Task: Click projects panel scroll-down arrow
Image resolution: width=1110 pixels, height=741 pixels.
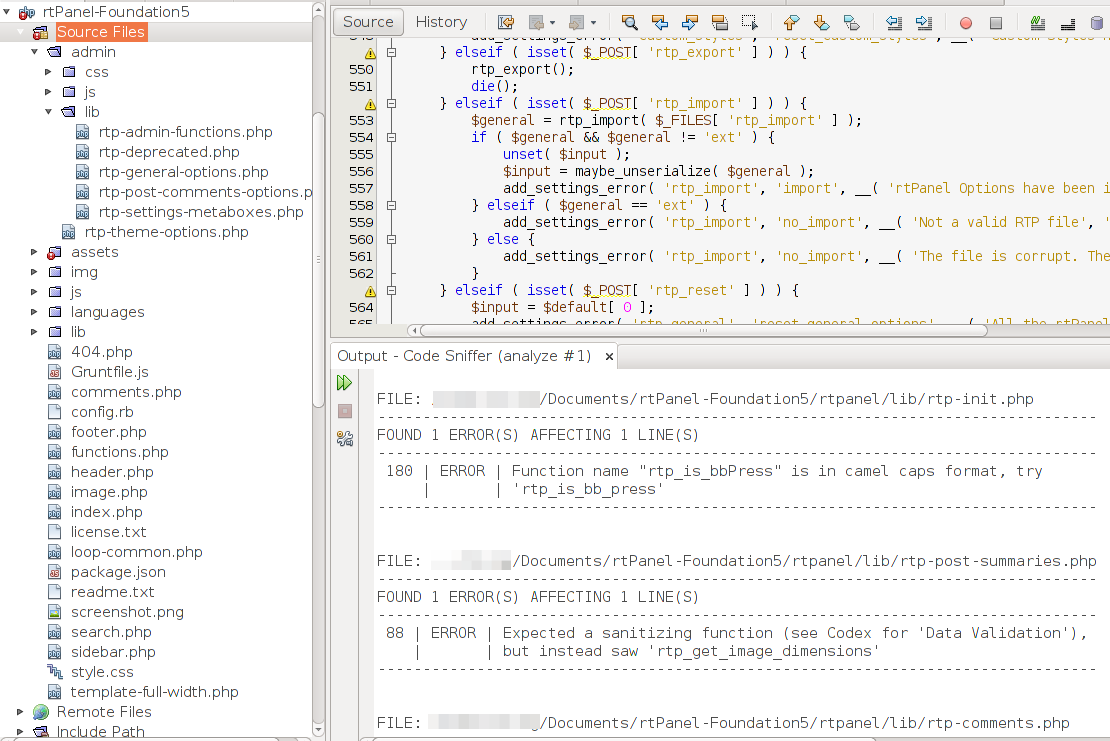Action: pyautogui.click(x=319, y=729)
